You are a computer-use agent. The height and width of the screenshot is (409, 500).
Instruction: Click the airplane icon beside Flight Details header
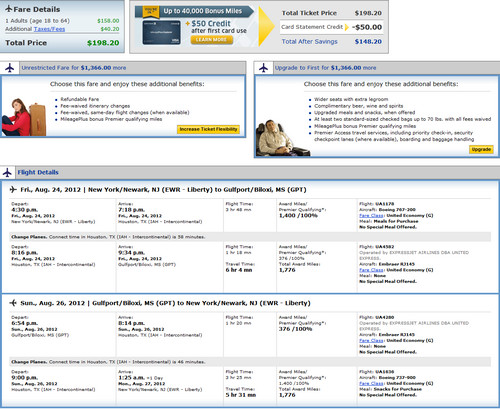click(x=7, y=173)
